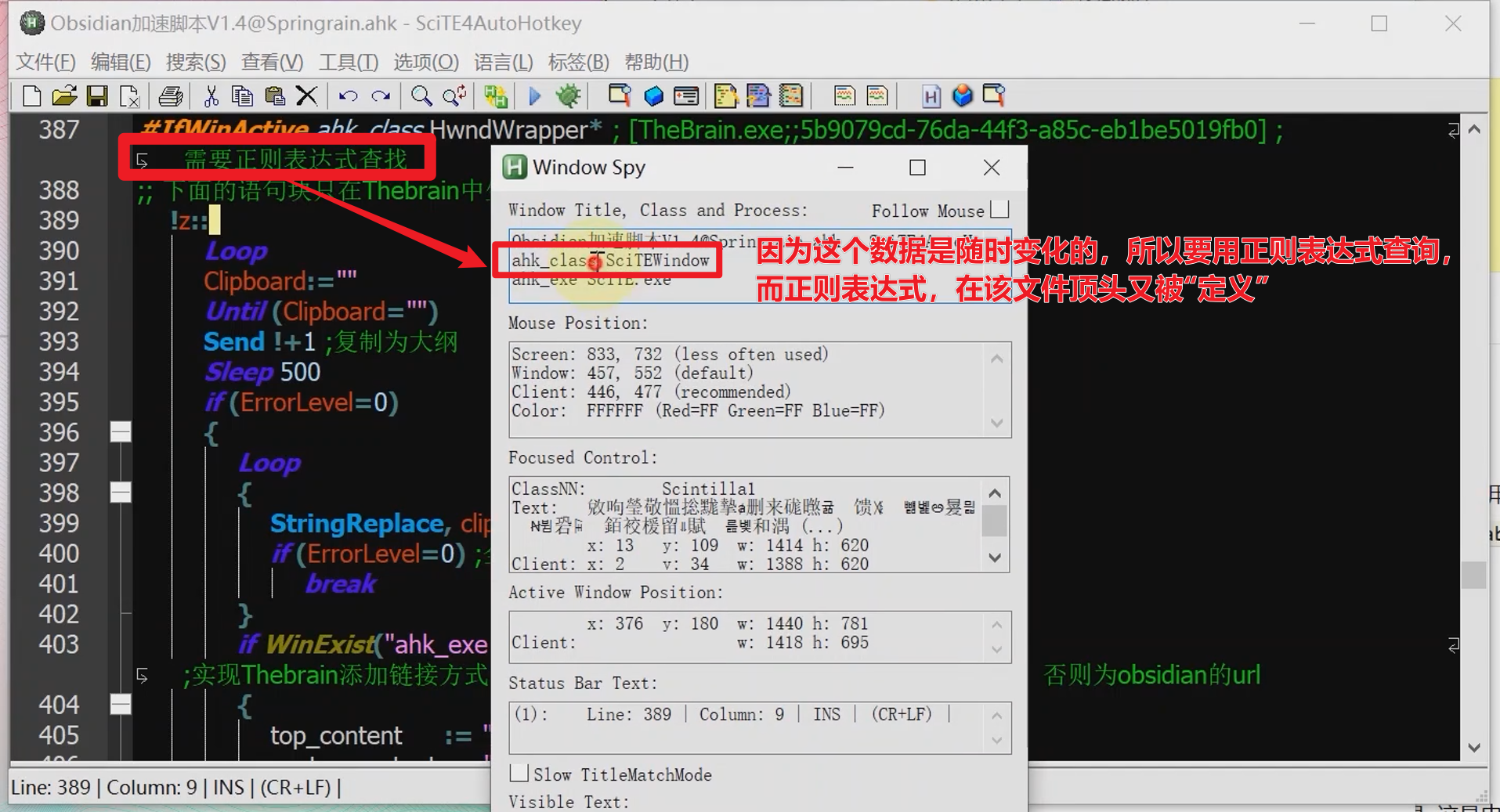The height and width of the screenshot is (812, 1500).
Task: Redo the last edit
Action: pyautogui.click(x=381, y=96)
